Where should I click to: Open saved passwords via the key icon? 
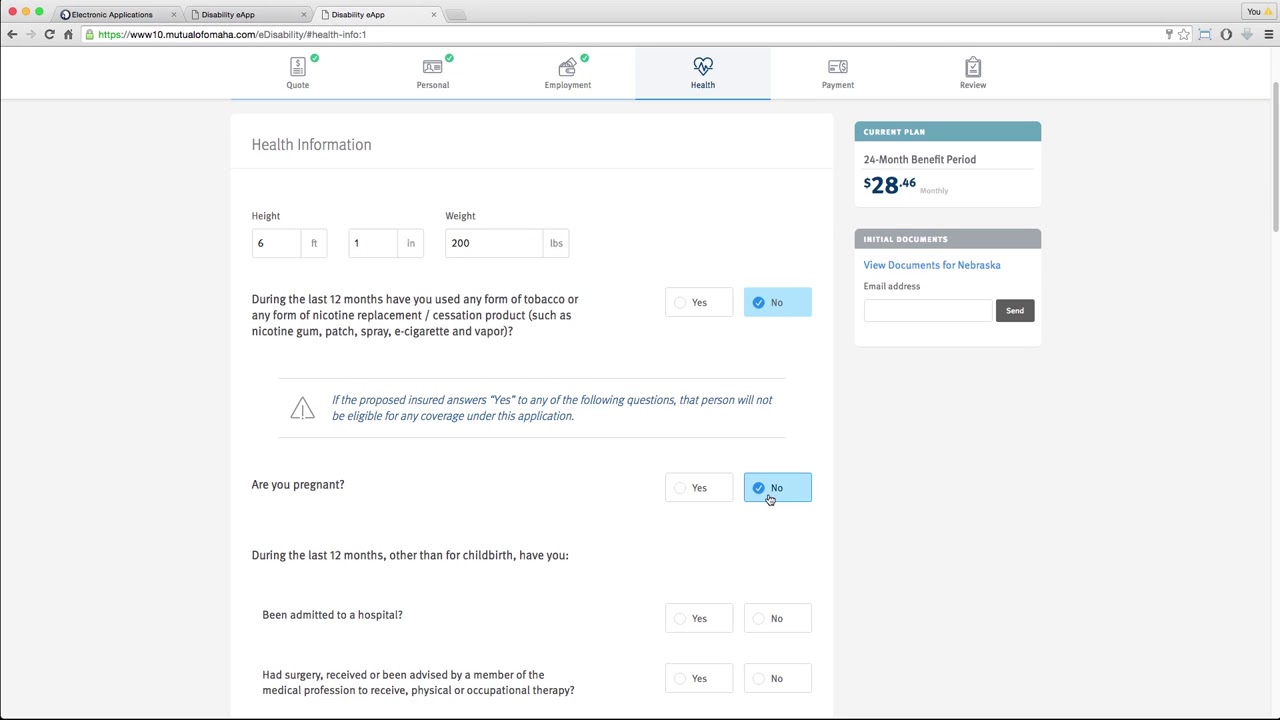pos(1168,34)
